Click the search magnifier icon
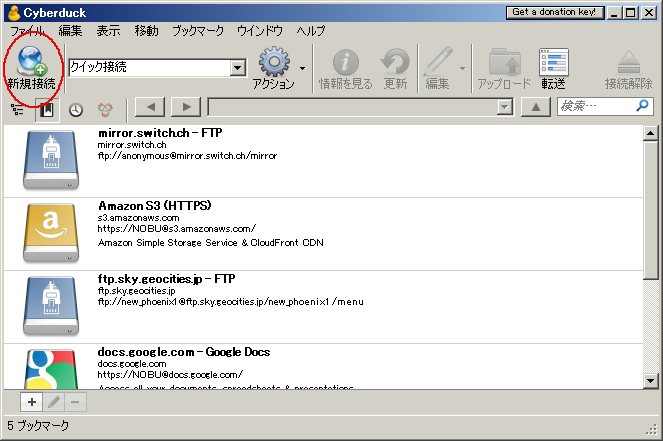Image resolution: width=663 pixels, height=441 pixels. pos(642,105)
